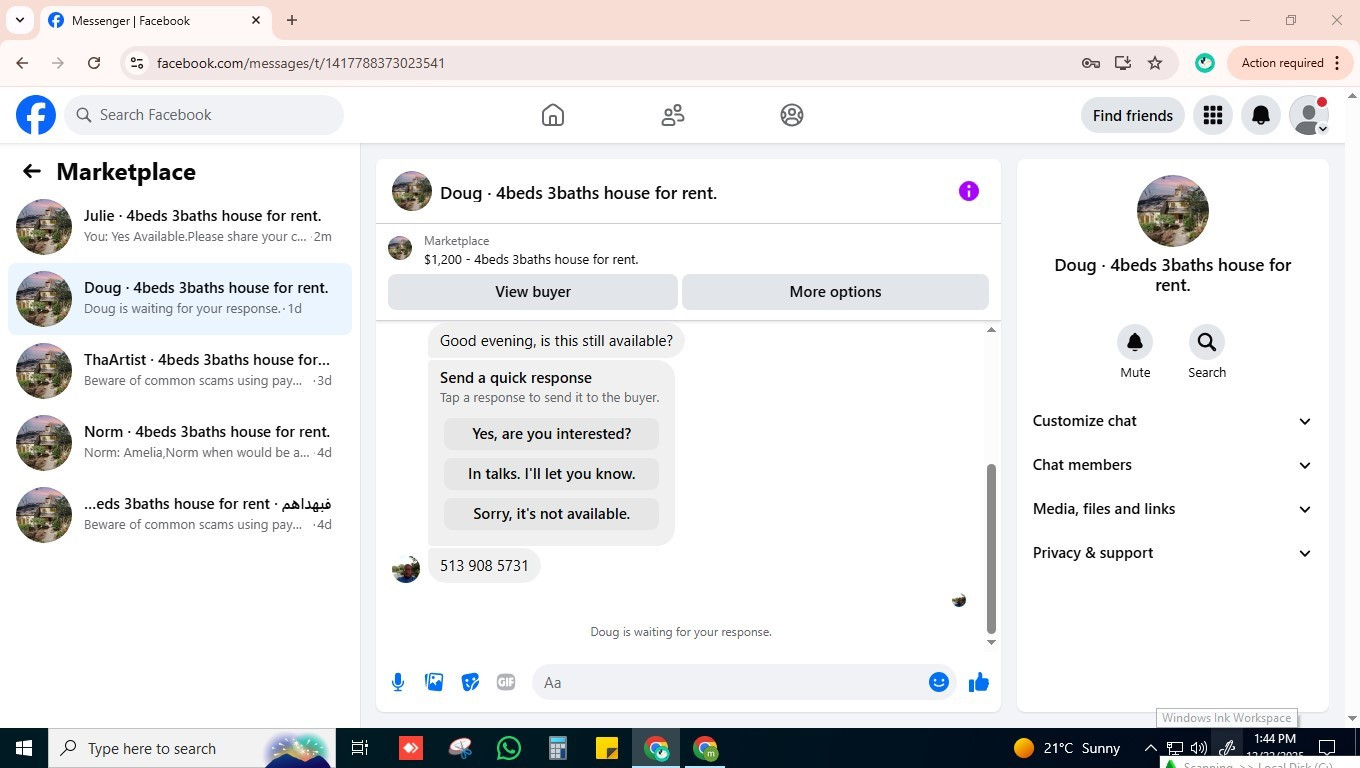
Task: Click Doug's profile picture in right panel
Action: pyautogui.click(x=1173, y=211)
